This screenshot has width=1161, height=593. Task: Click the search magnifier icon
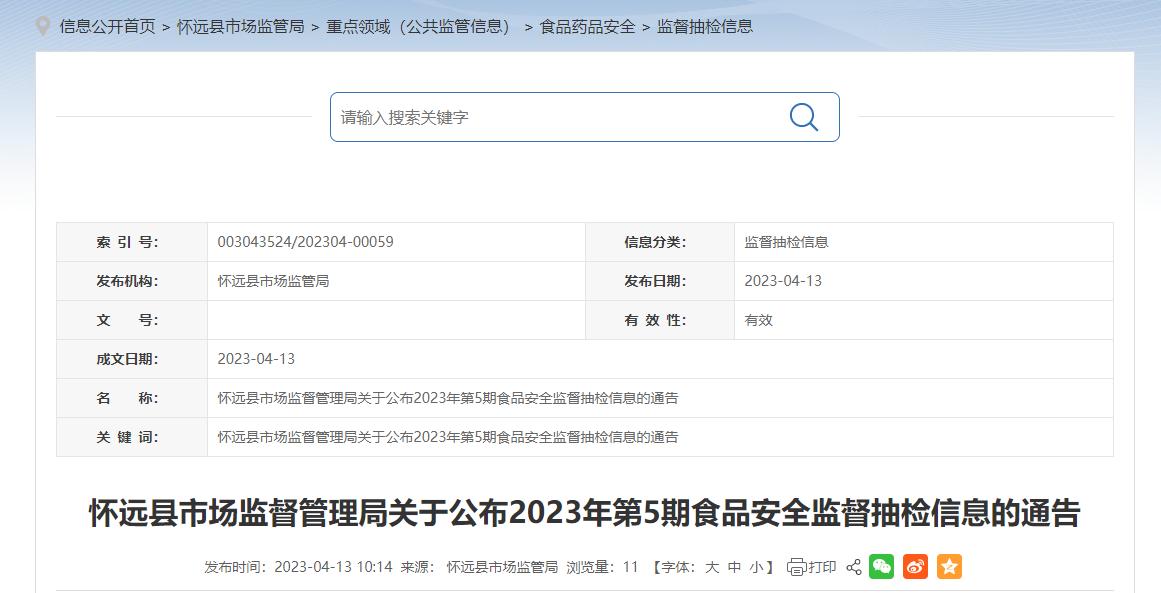point(802,117)
